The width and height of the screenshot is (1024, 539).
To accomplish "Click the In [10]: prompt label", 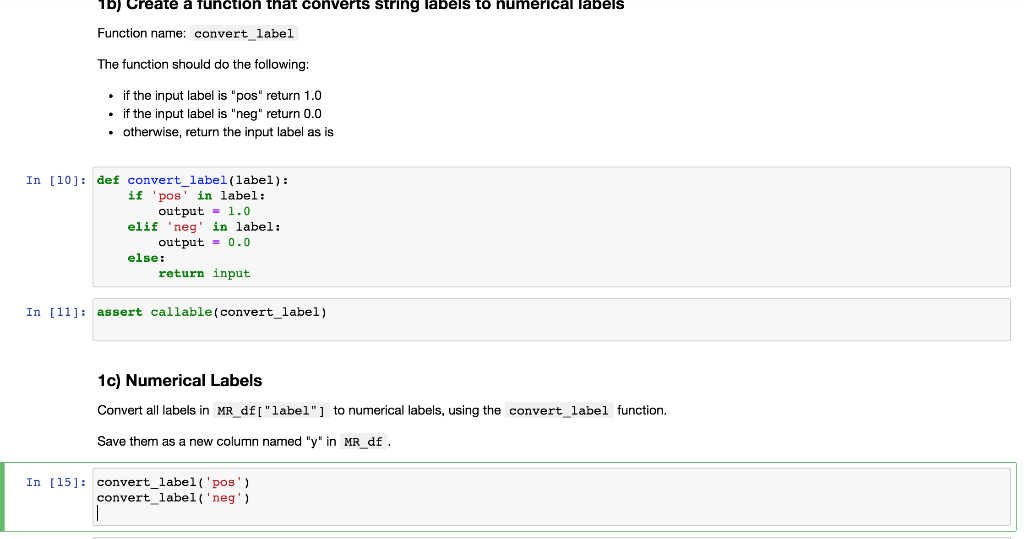I will point(56,180).
